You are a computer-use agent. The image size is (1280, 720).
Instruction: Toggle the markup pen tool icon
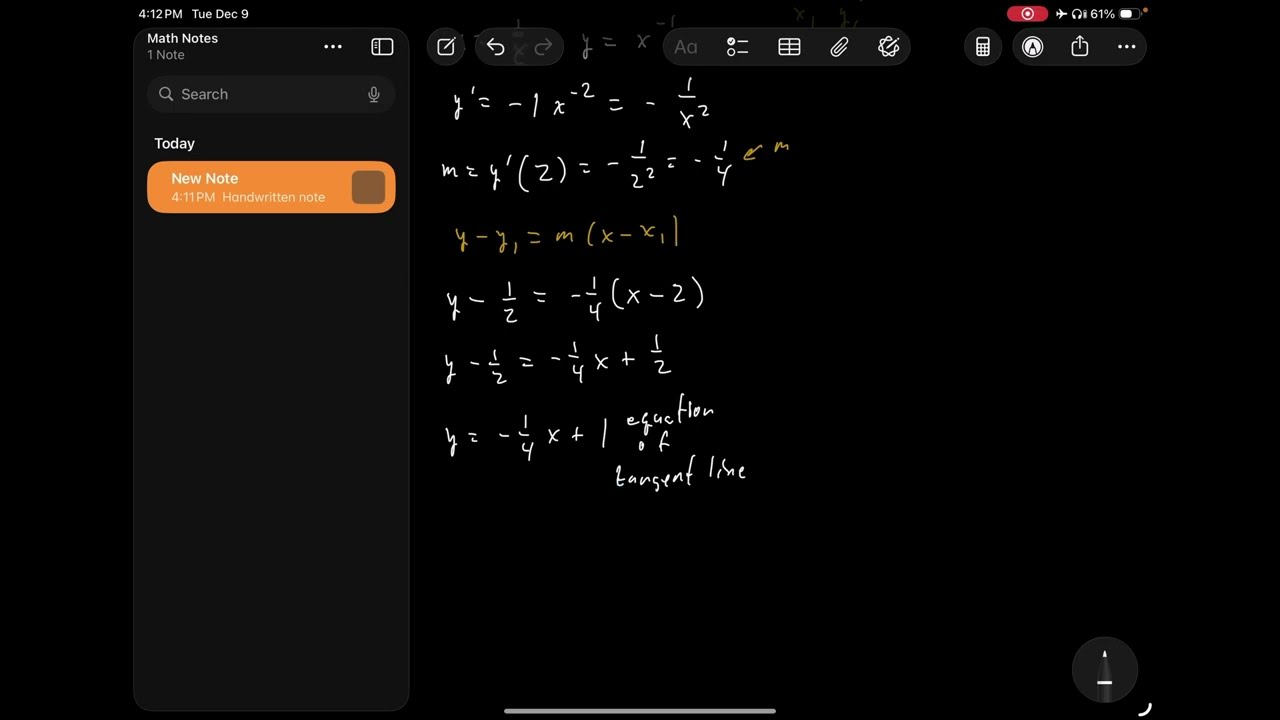(1032, 47)
